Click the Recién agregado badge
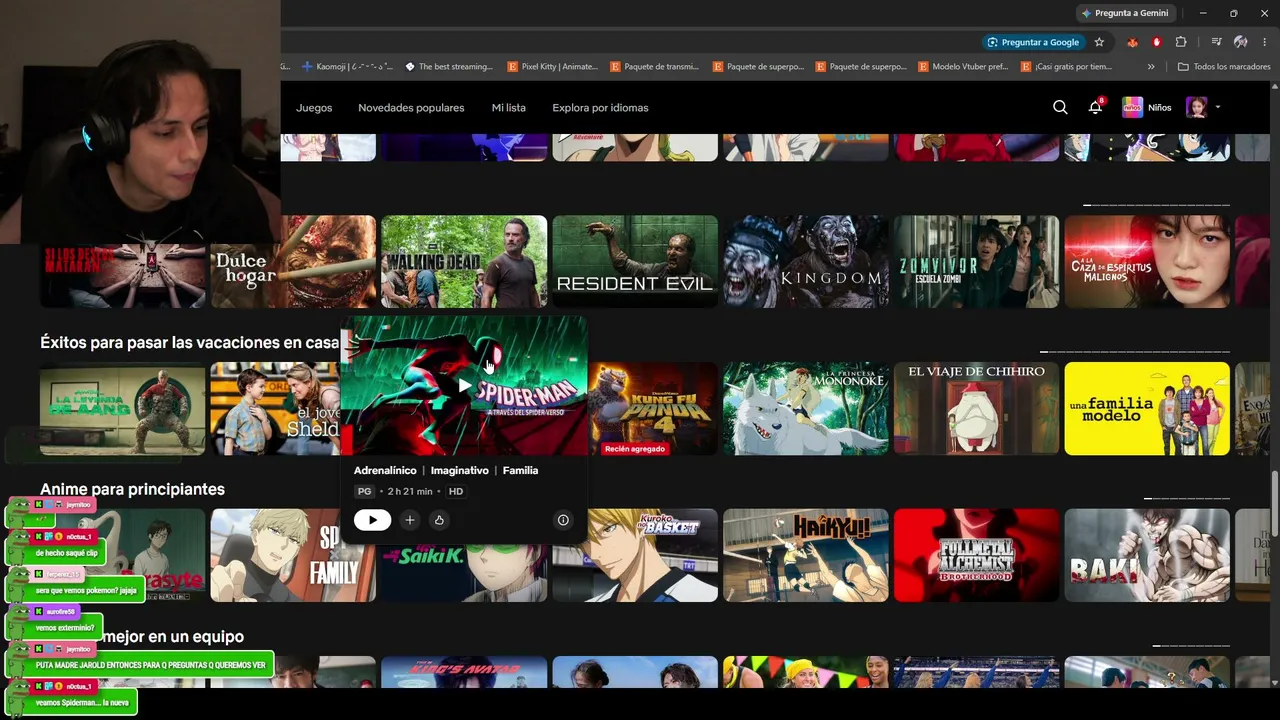Viewport: 1280px width, 720px height. [x=635, y=449]
